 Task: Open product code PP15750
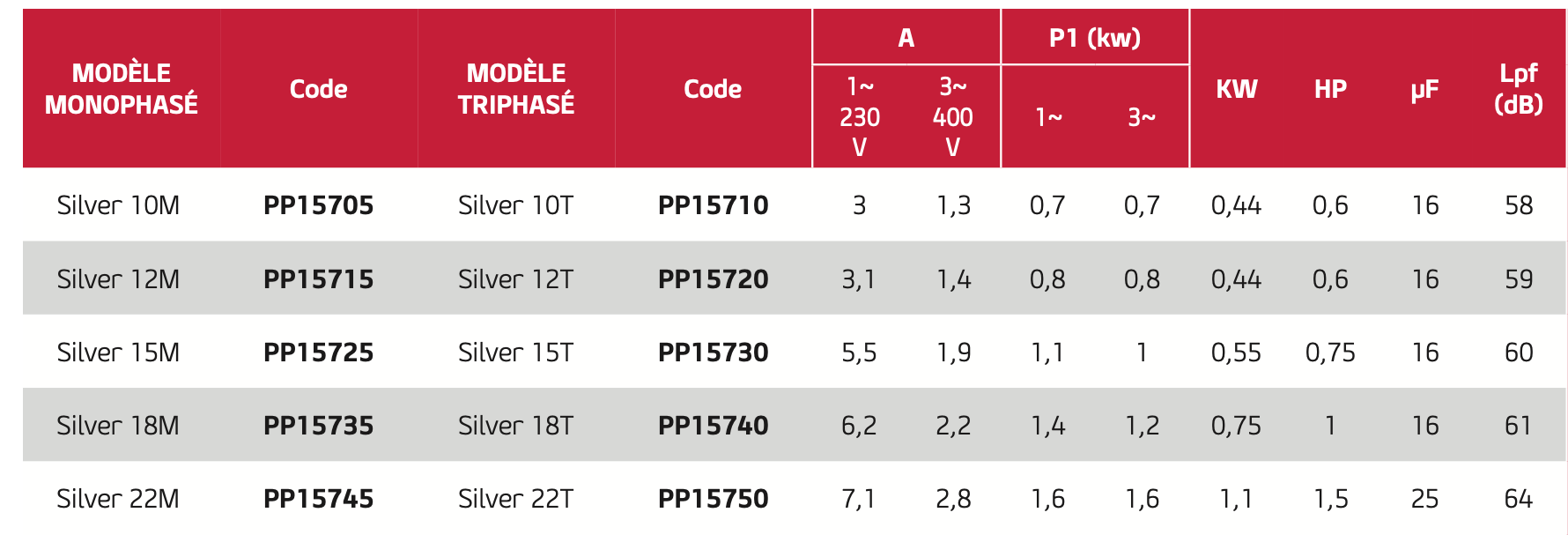[x=714, y=499]
